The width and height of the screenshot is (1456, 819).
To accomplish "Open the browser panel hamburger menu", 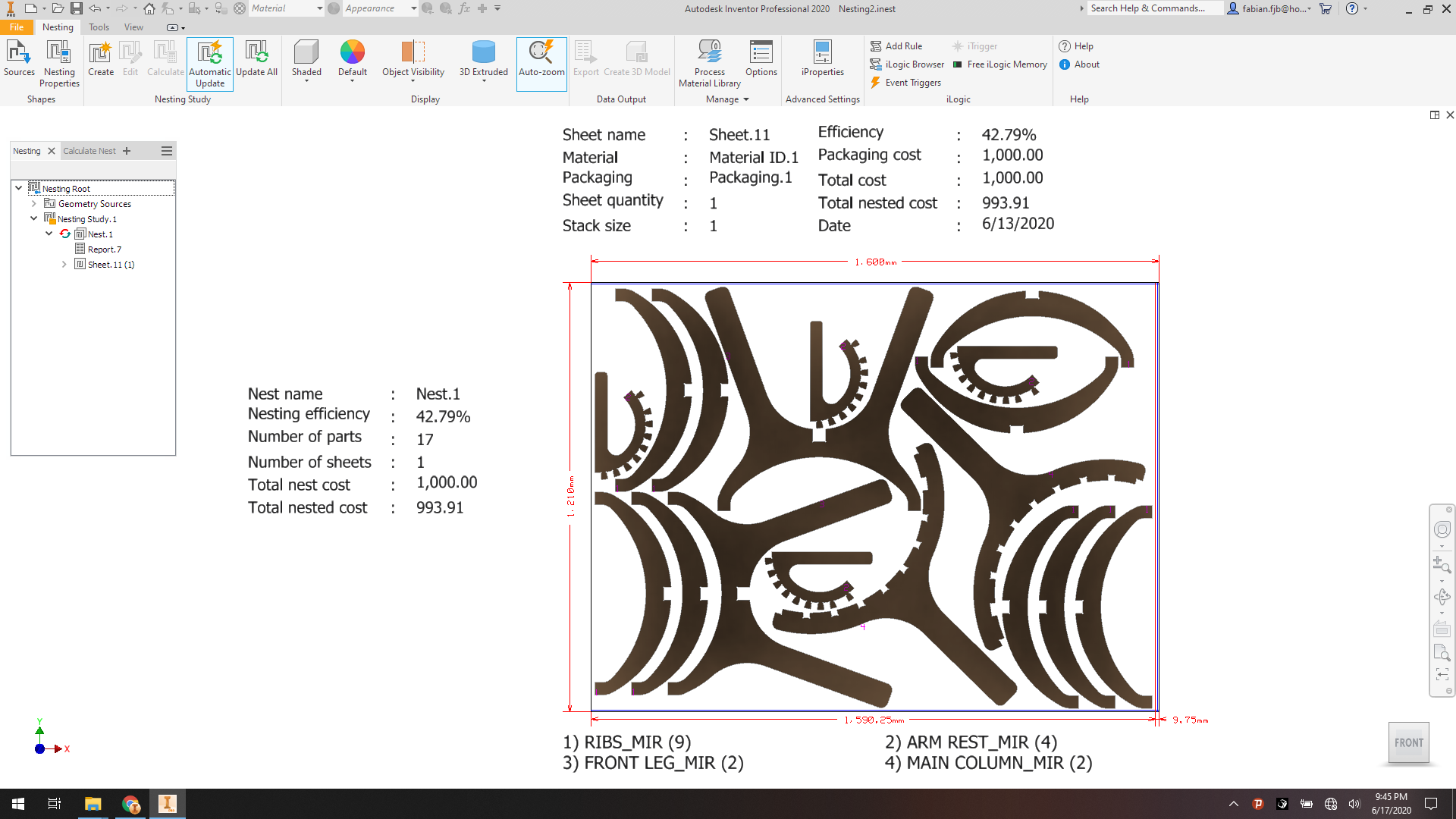I will tap(167, 151).
